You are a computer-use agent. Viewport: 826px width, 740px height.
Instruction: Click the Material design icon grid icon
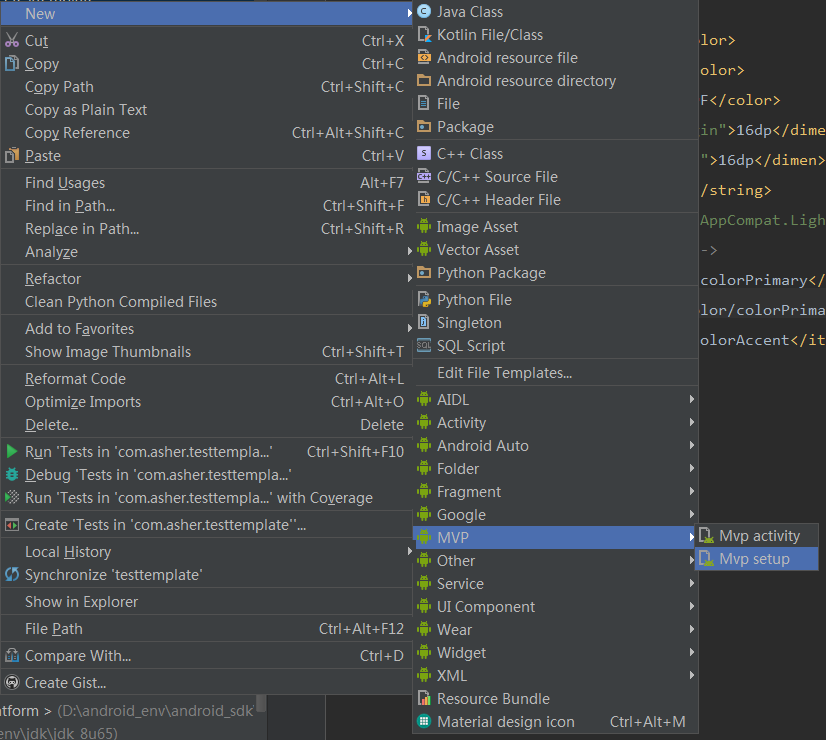coord(424,722)
